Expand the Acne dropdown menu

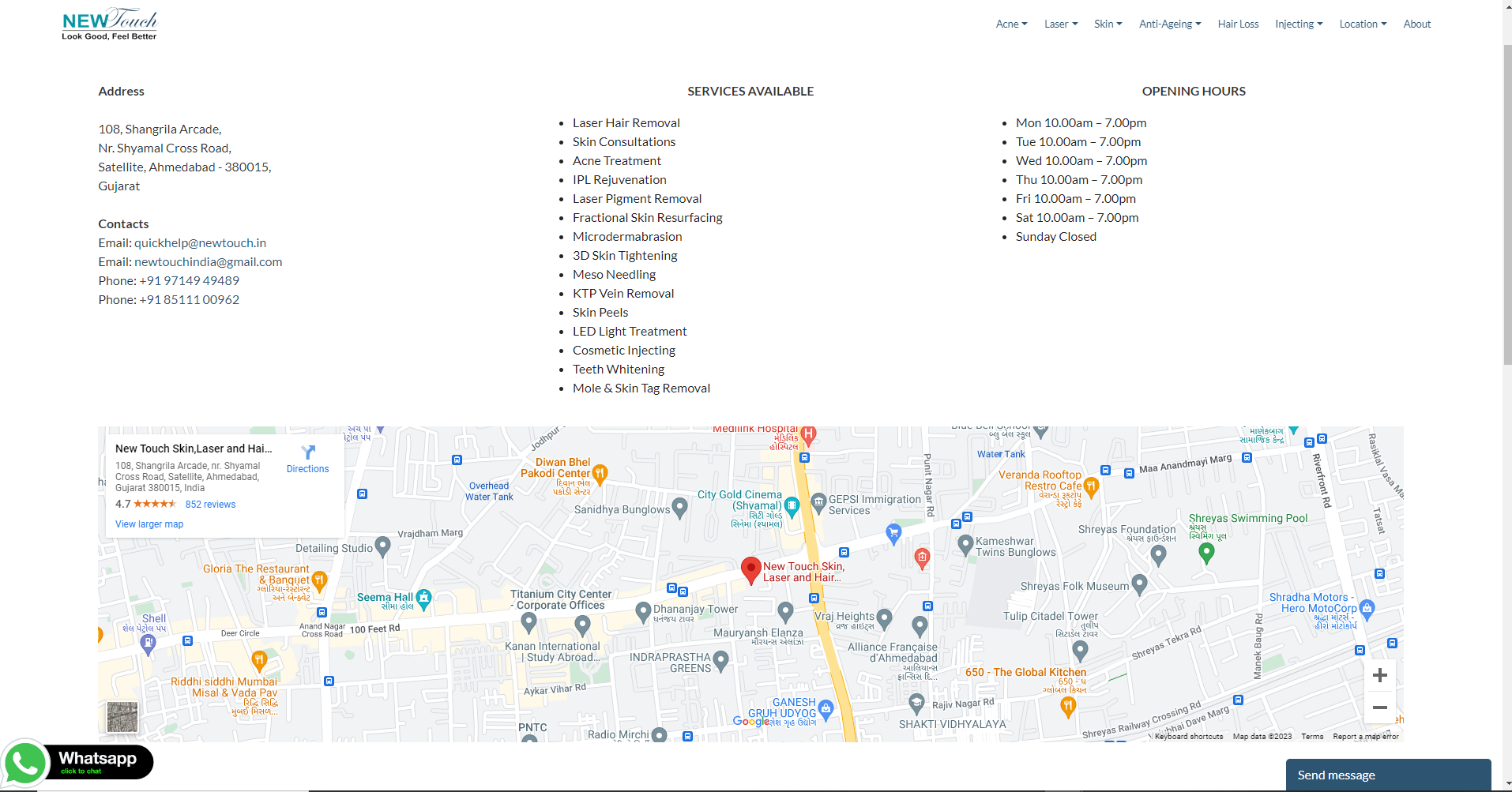coord(1011,24)
